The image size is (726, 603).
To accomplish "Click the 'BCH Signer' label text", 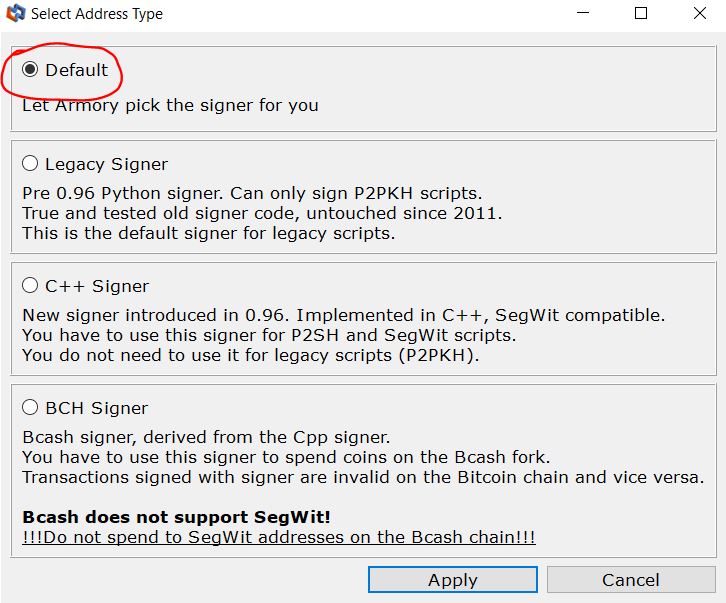I will (x=97, y=408).
